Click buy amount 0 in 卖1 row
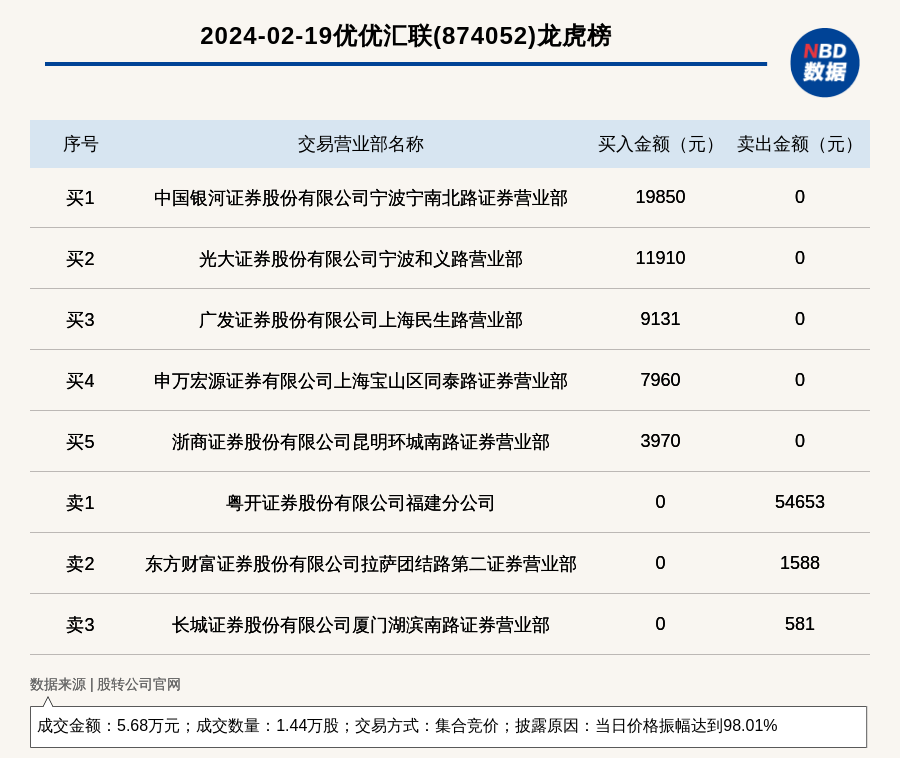The height and width of the screenshot is (758, 900). coord(660,502)
